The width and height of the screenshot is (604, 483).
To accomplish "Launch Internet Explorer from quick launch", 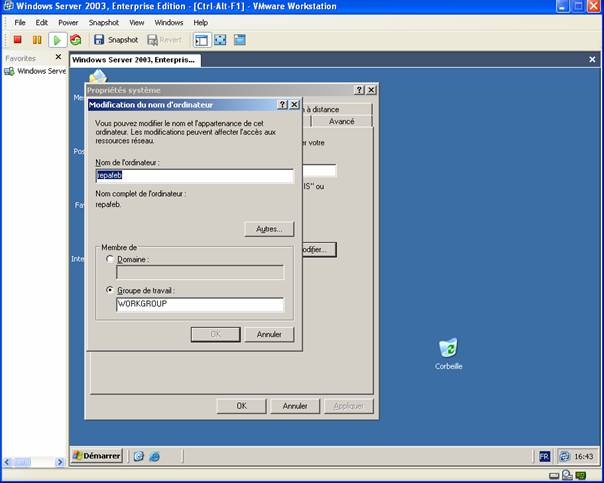I will pos(154,456).
